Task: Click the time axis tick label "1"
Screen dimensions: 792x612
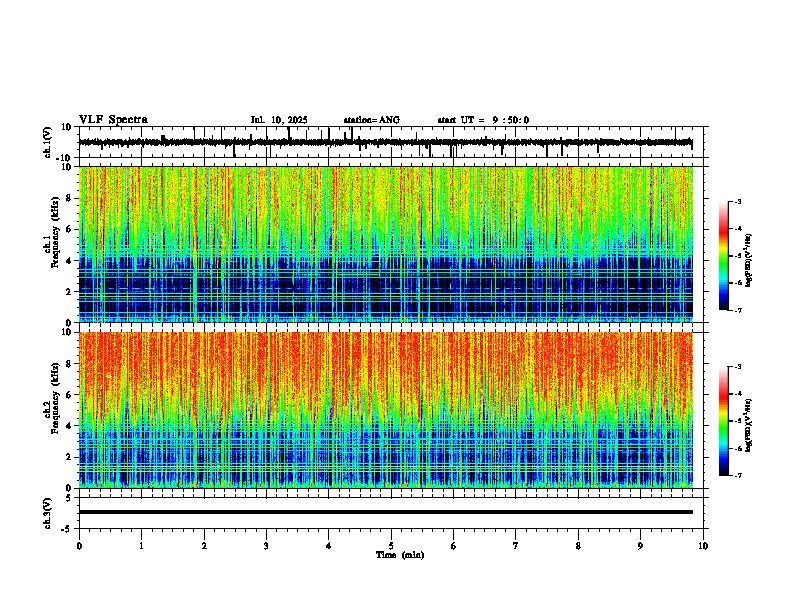Action: coord(141,546)
